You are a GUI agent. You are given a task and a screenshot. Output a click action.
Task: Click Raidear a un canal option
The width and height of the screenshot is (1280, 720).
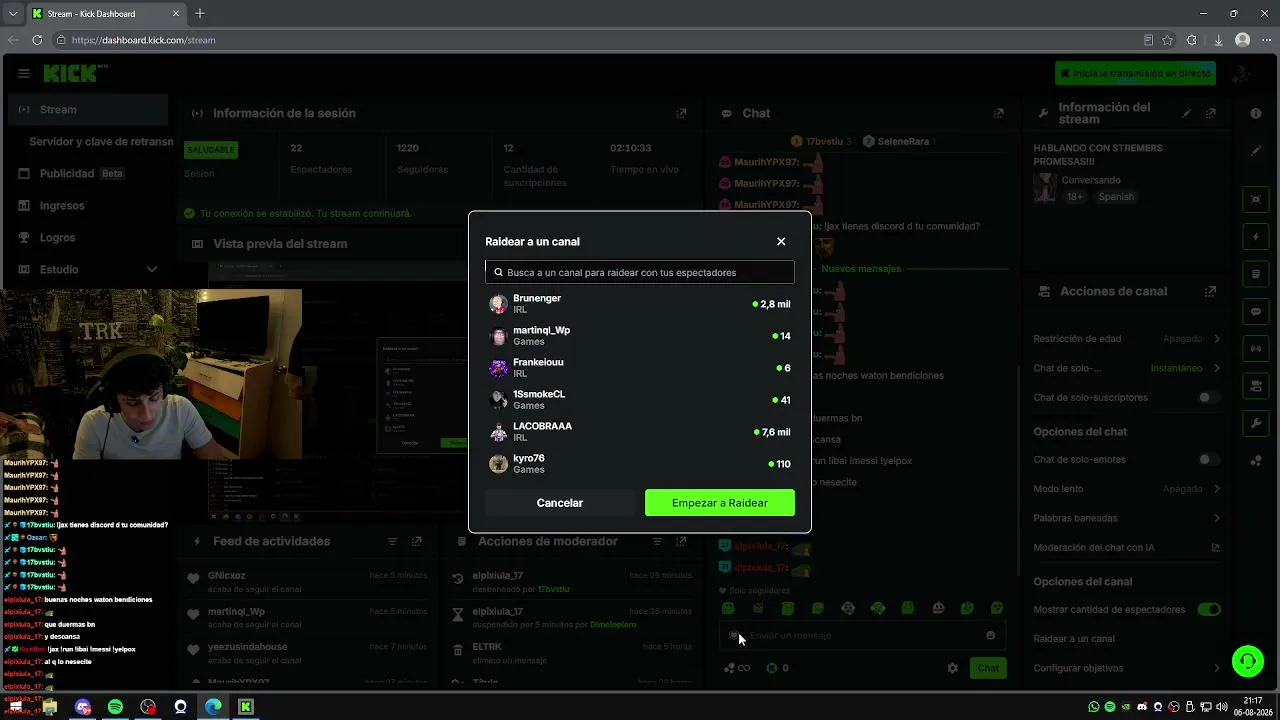coord(1074,639)
